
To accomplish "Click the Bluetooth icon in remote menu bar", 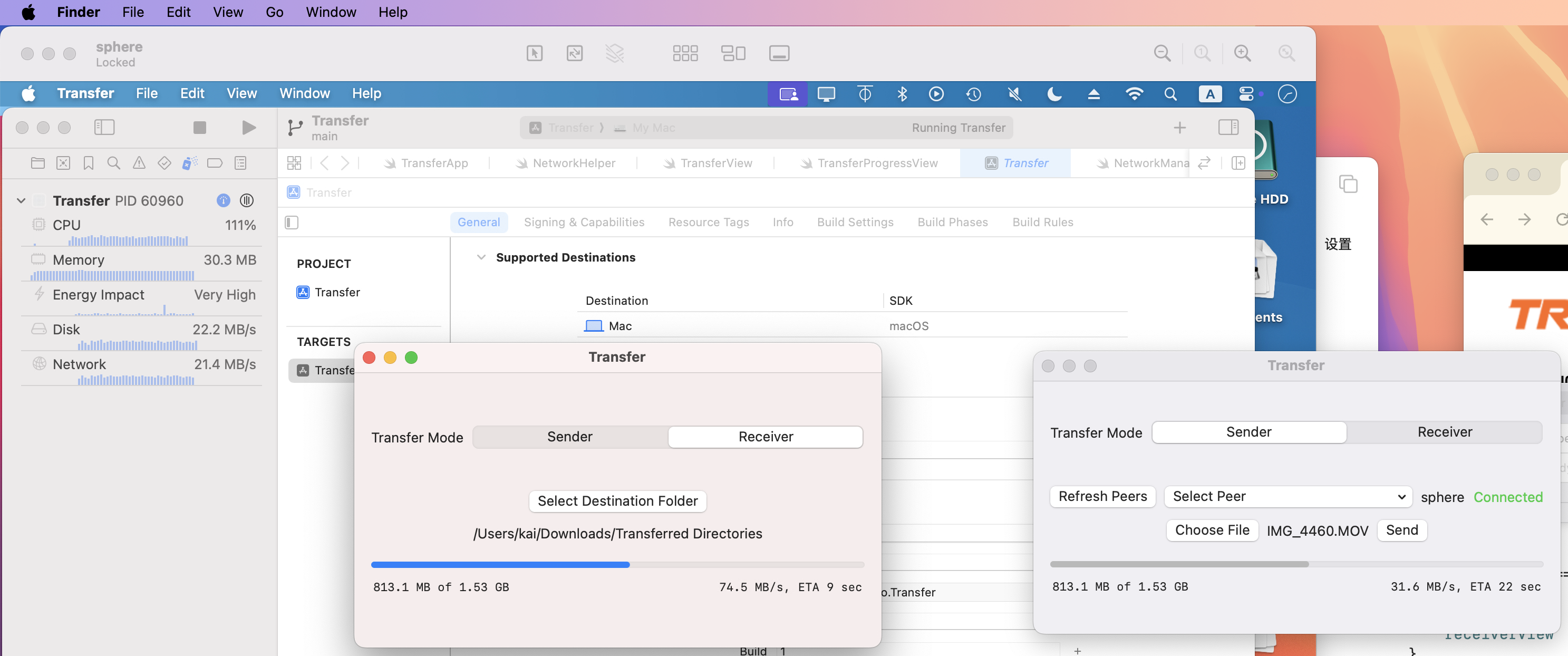I will point(902,94).
